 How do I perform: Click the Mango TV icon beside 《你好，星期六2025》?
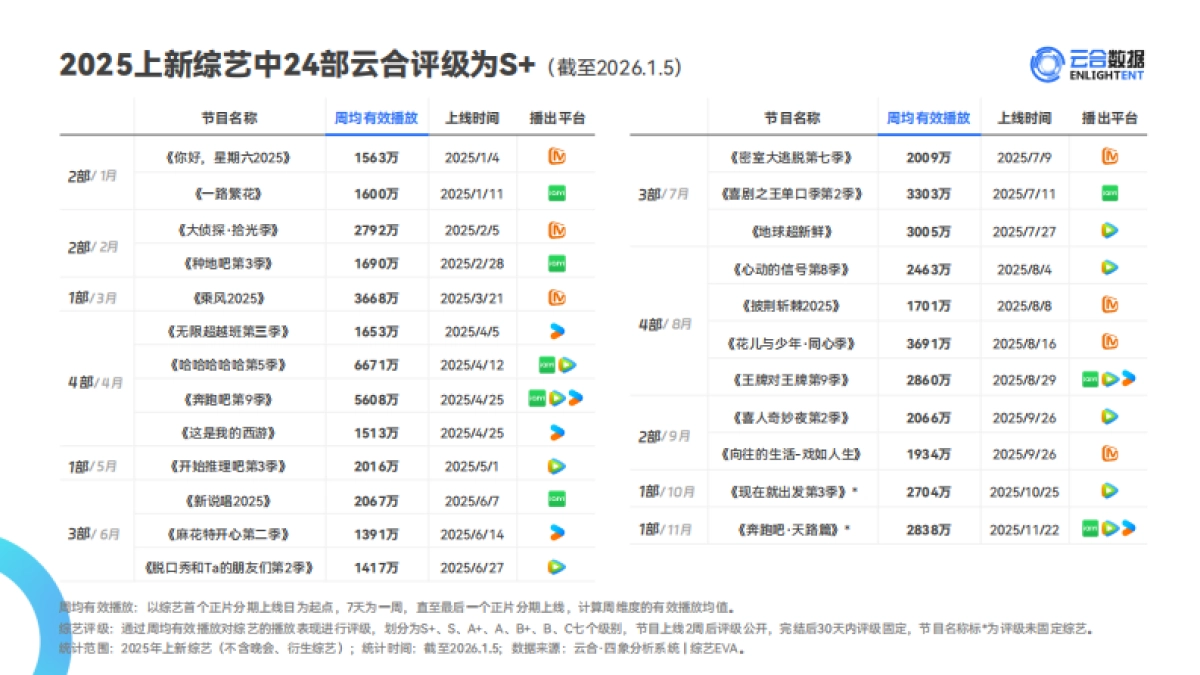557,157
